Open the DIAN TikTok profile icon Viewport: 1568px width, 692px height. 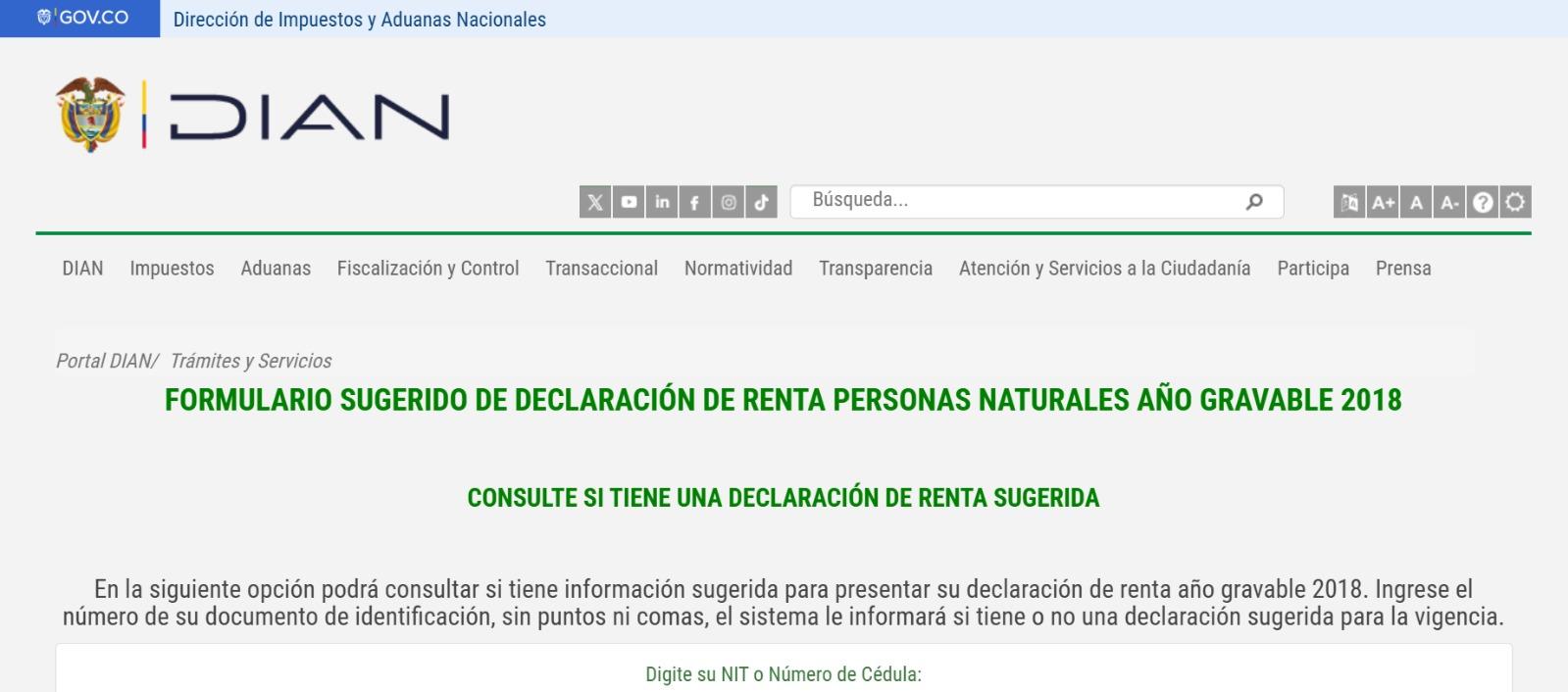[x=761, y=202]
